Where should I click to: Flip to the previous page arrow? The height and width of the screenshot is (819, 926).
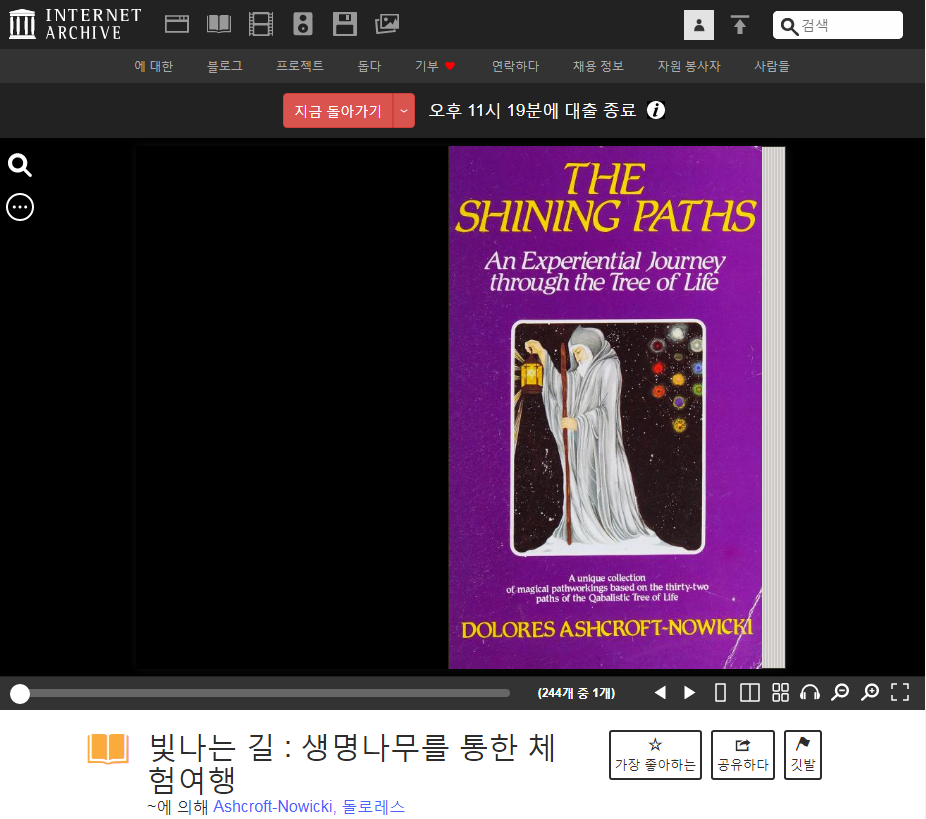(660, 692)
